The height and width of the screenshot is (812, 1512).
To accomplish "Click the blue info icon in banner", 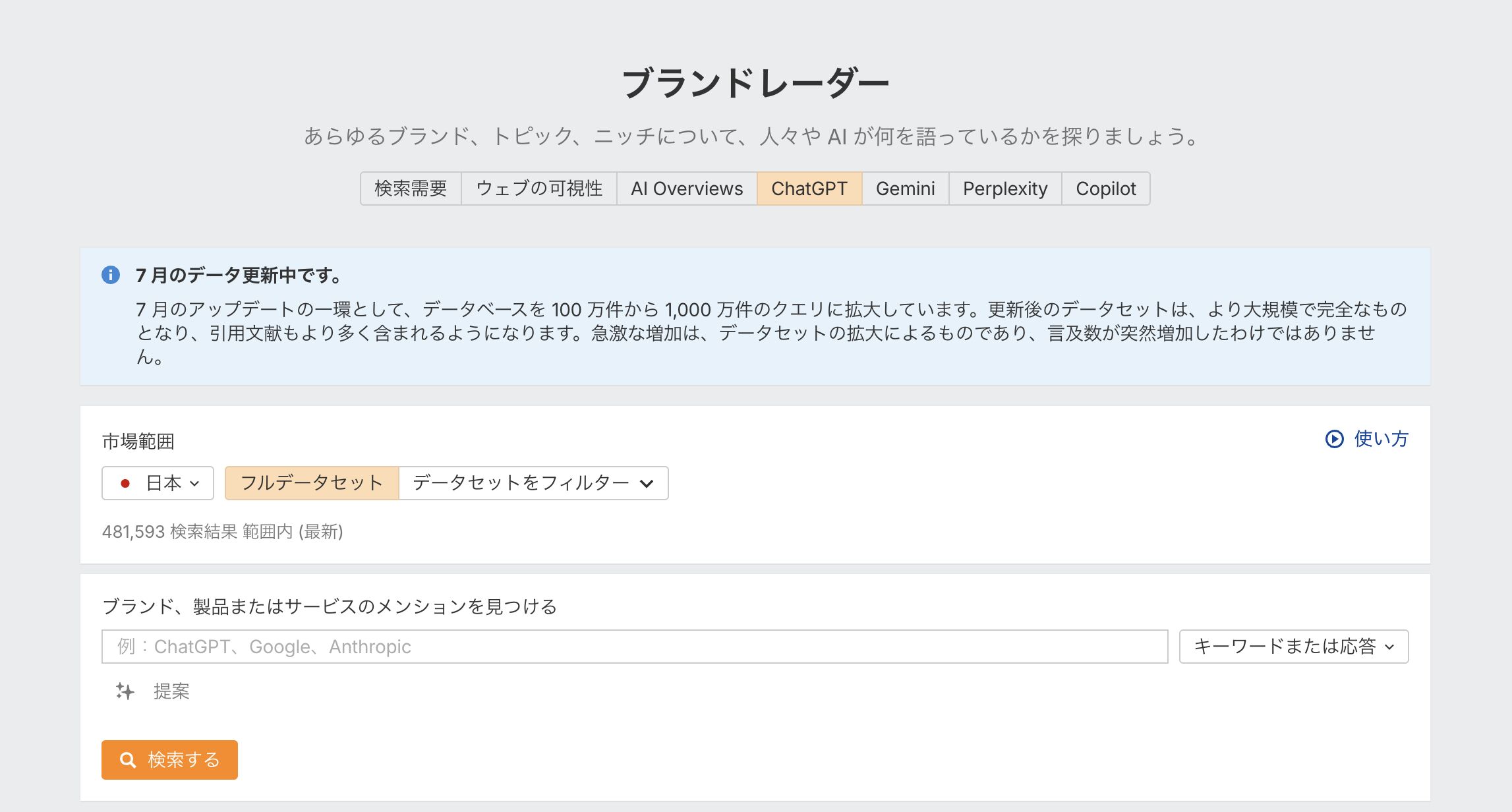I will [111, 275].
